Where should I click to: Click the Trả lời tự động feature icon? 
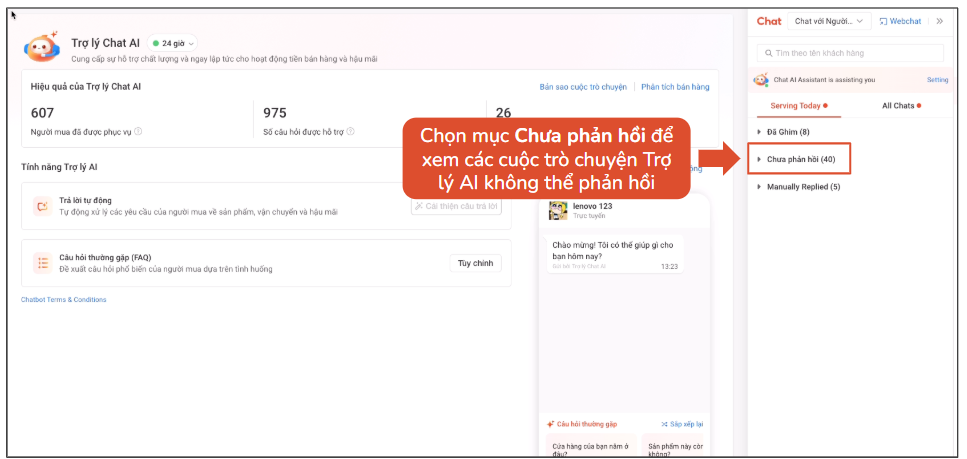[x=43, y=206]
